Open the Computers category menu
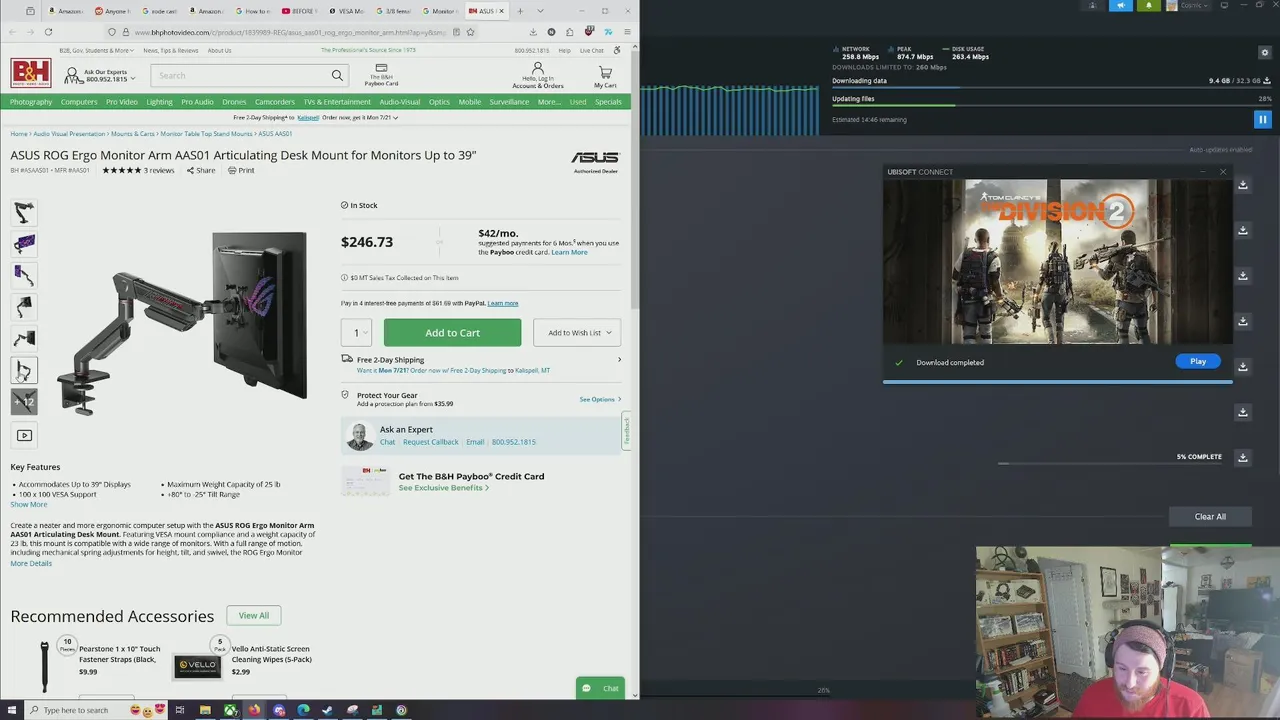Image resolution: width=1280 pixels, height=720 pixels. 79,102
